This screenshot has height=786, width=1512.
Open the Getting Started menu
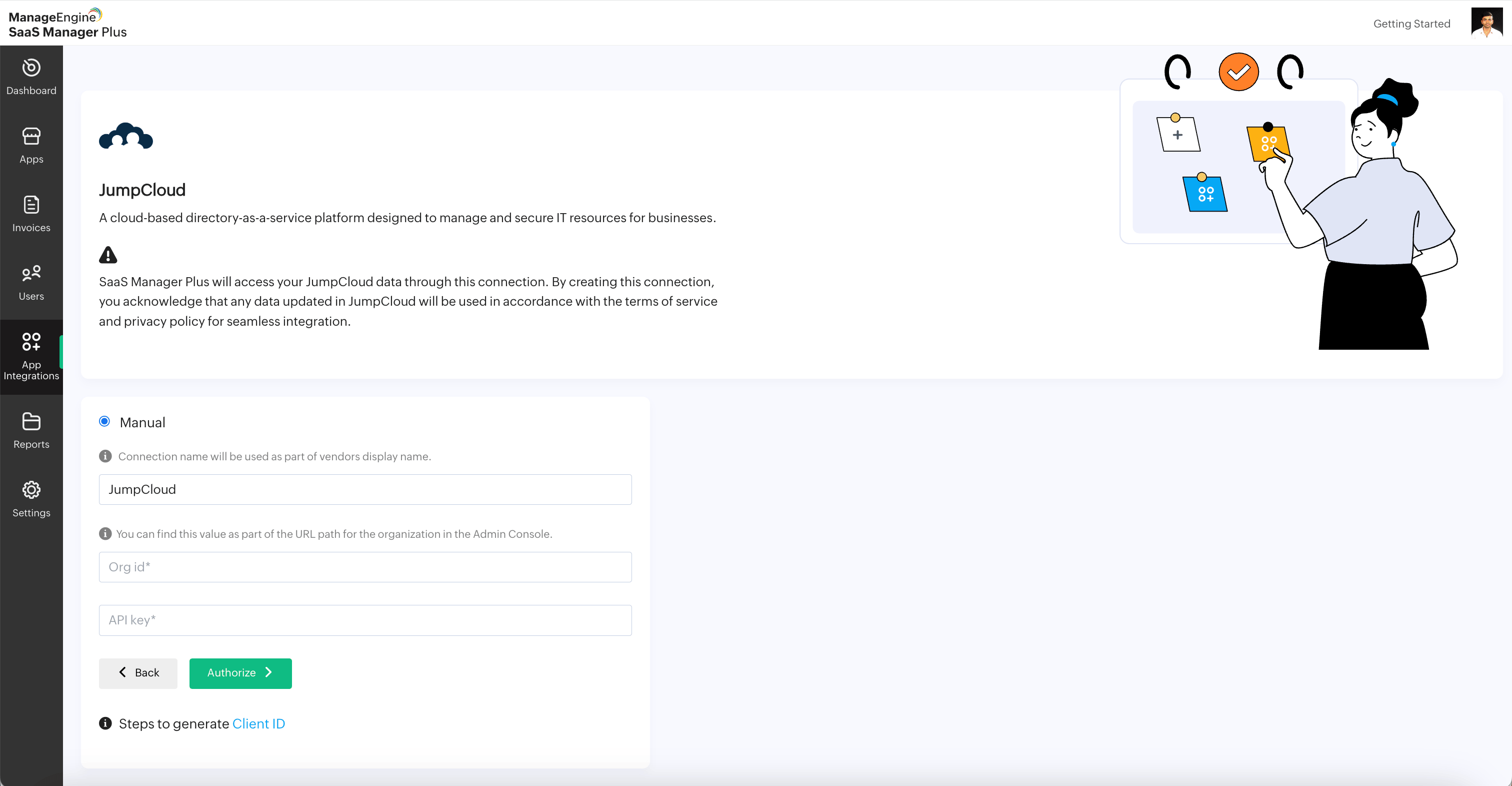click(1411, 24)
